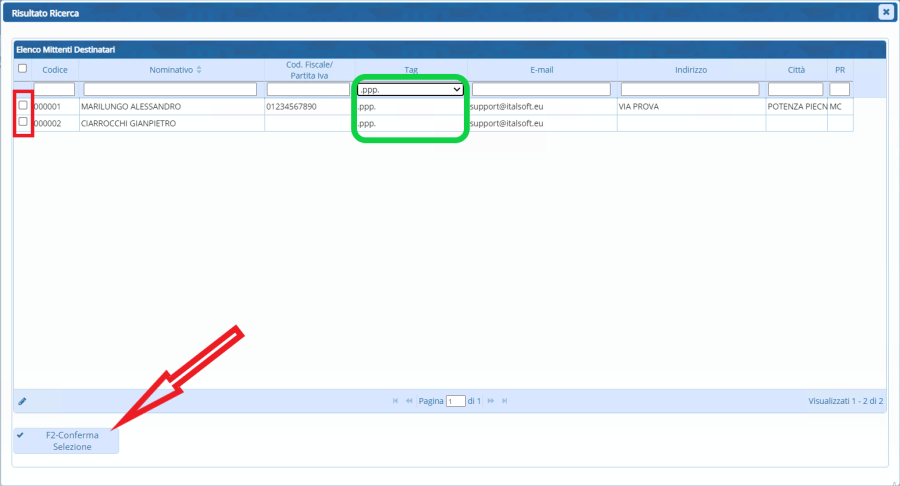Sort by the Codice column header
Viewport: 900px width, 486px height.
click(x=55, y=70)
